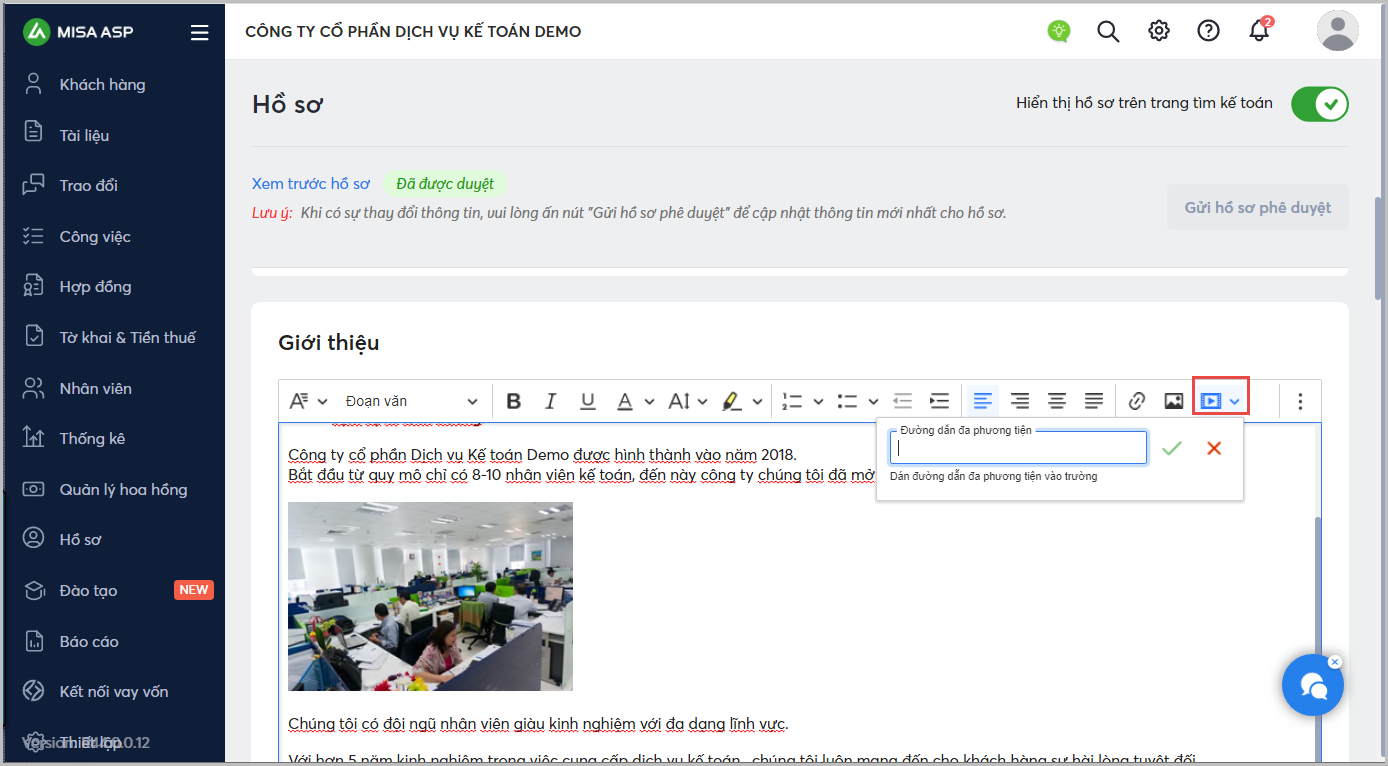Go to Tài liệu in sidebar
The height and width of the screenshot is (766, 1388).
84,135
